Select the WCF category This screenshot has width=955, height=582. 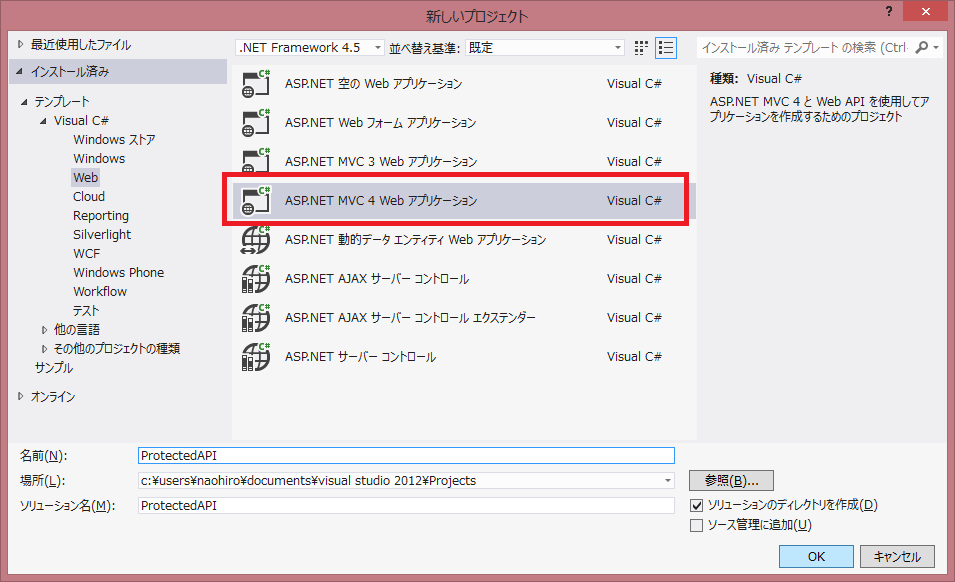pyautogui.click(x=86, y=253)
